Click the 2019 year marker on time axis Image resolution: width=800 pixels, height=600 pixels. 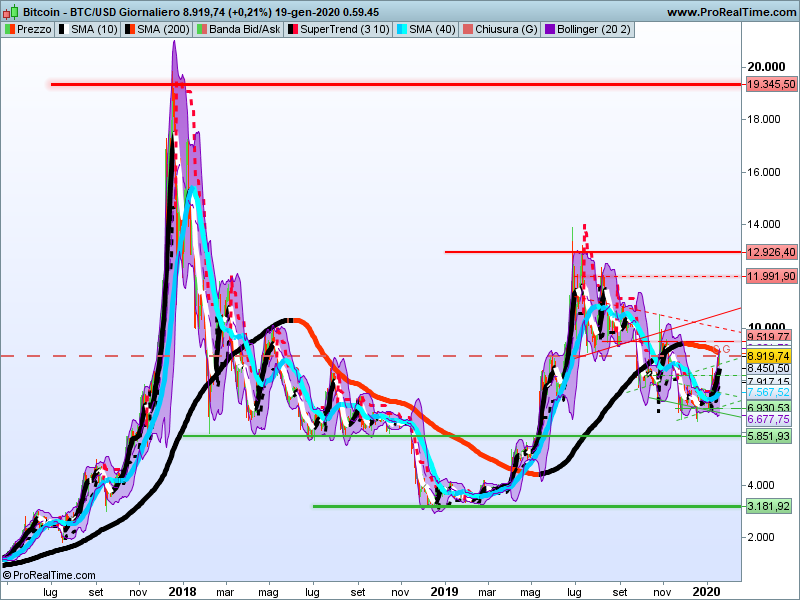pyautogui.click(x=445, y=591)
